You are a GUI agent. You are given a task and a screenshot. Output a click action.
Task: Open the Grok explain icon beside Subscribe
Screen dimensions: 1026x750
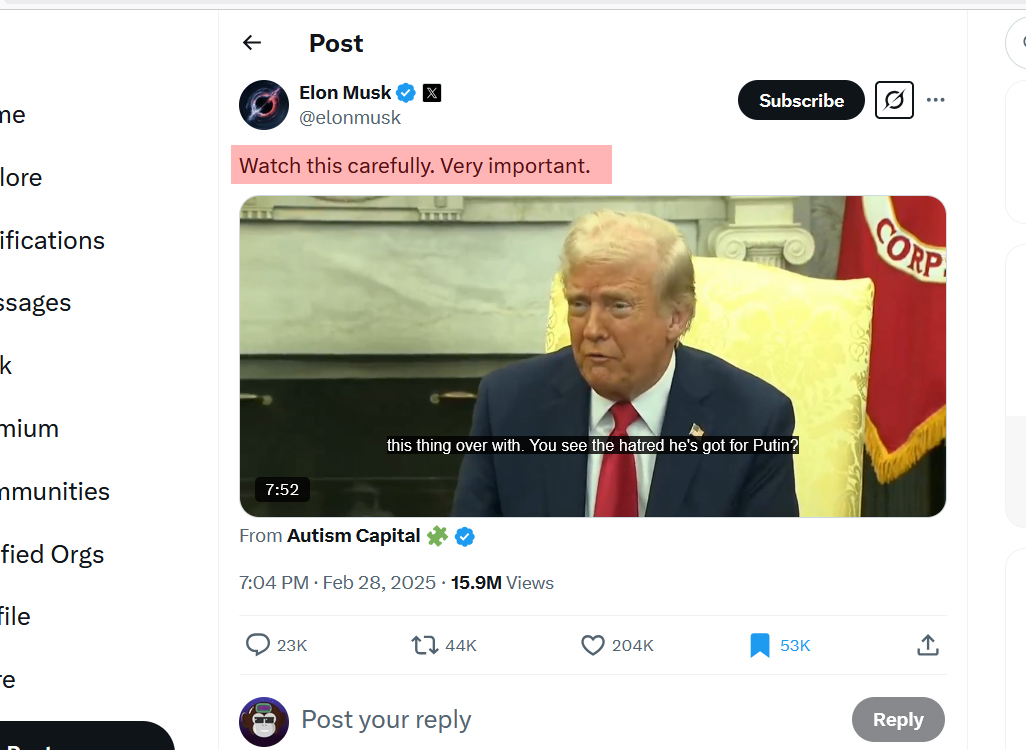894,100
